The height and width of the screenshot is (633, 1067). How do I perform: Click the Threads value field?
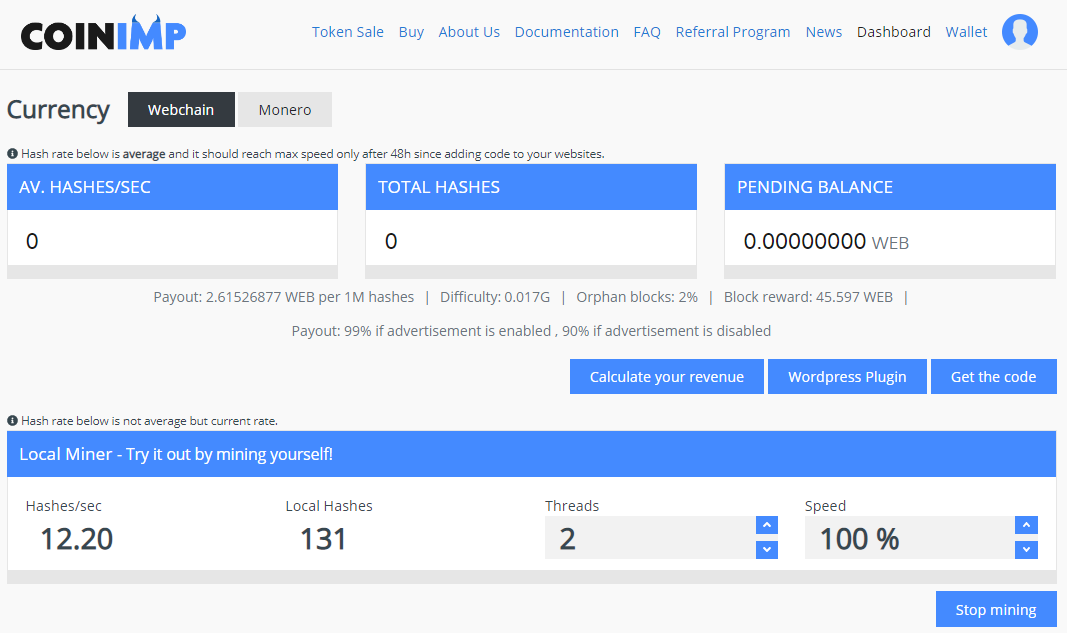point(651,538)
